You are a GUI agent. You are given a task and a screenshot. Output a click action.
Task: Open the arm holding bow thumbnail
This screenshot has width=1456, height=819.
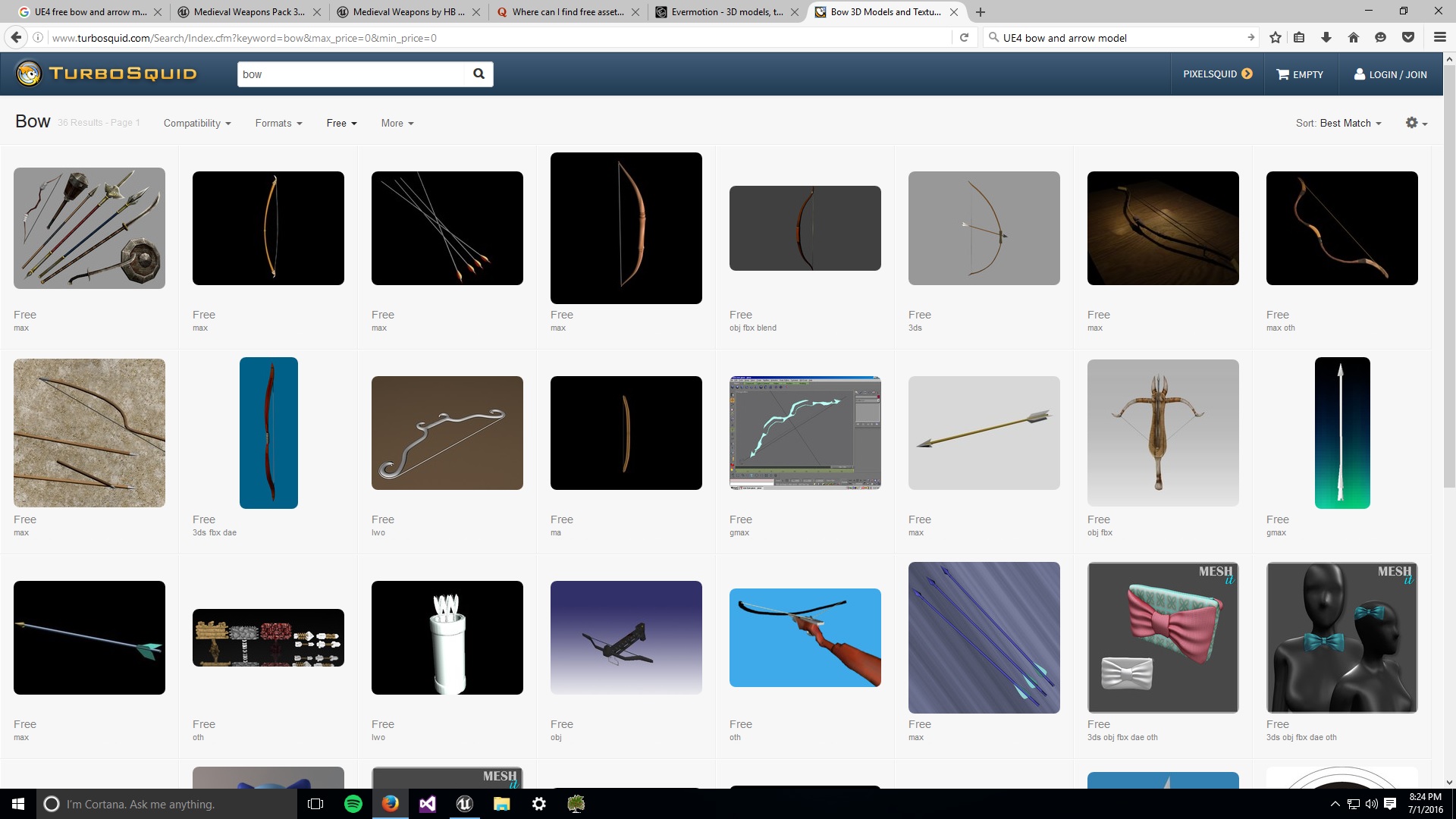(x=805, y=638)
